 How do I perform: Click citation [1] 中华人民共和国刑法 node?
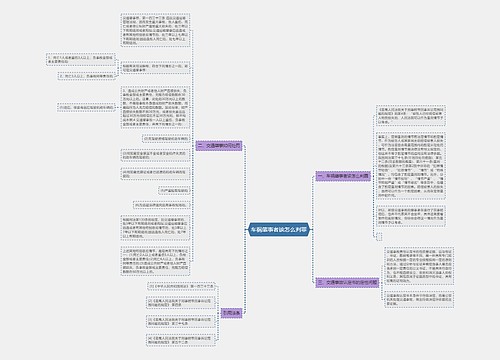[181, 286]
